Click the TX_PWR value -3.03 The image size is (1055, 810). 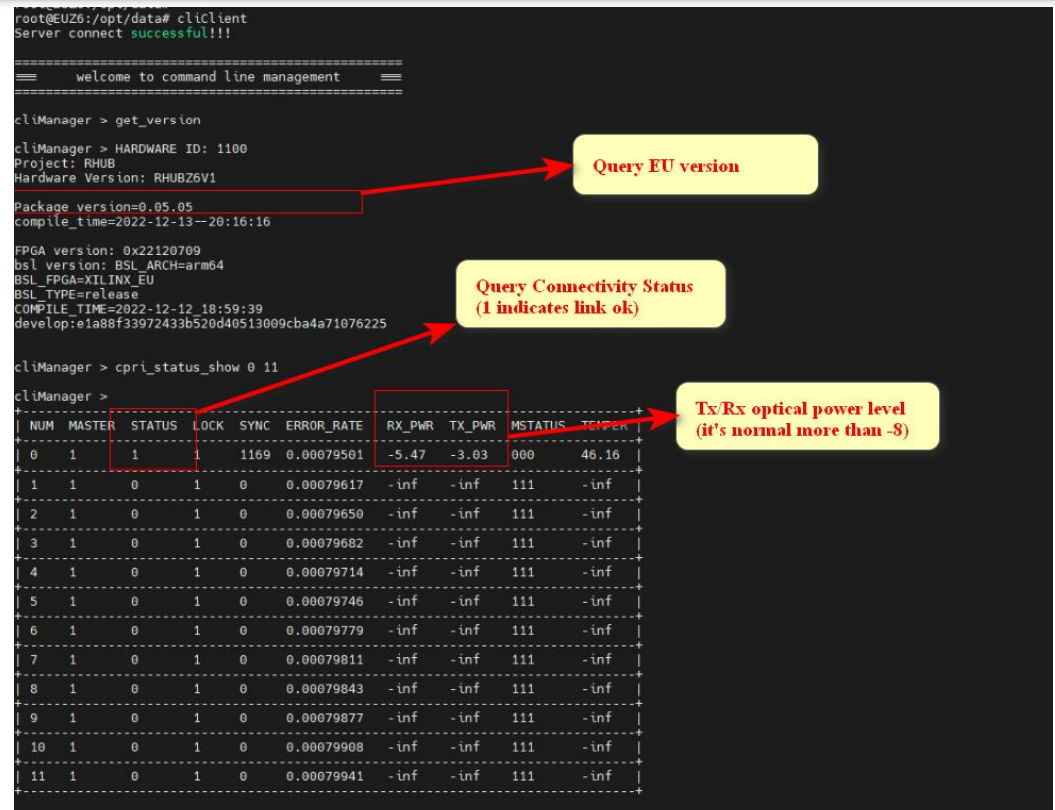coord(468,455)
